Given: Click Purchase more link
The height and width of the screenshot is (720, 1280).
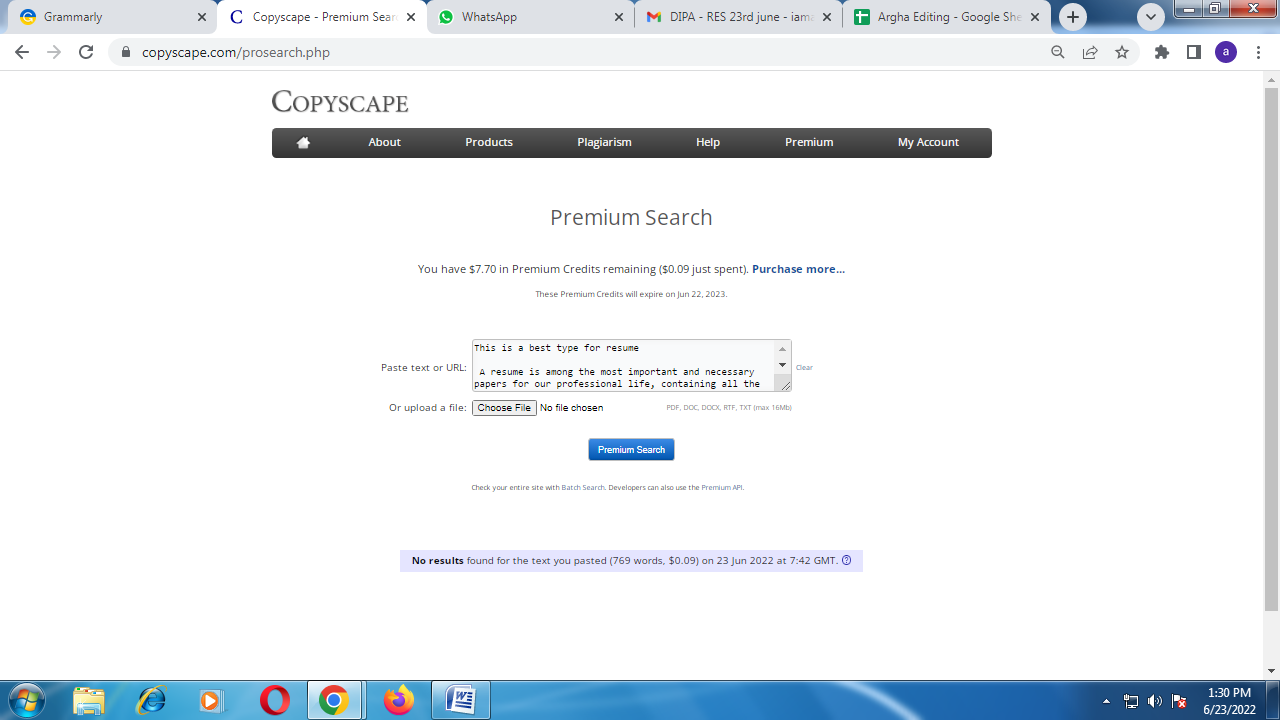Looking at the screenshot, I should [798, 269].
